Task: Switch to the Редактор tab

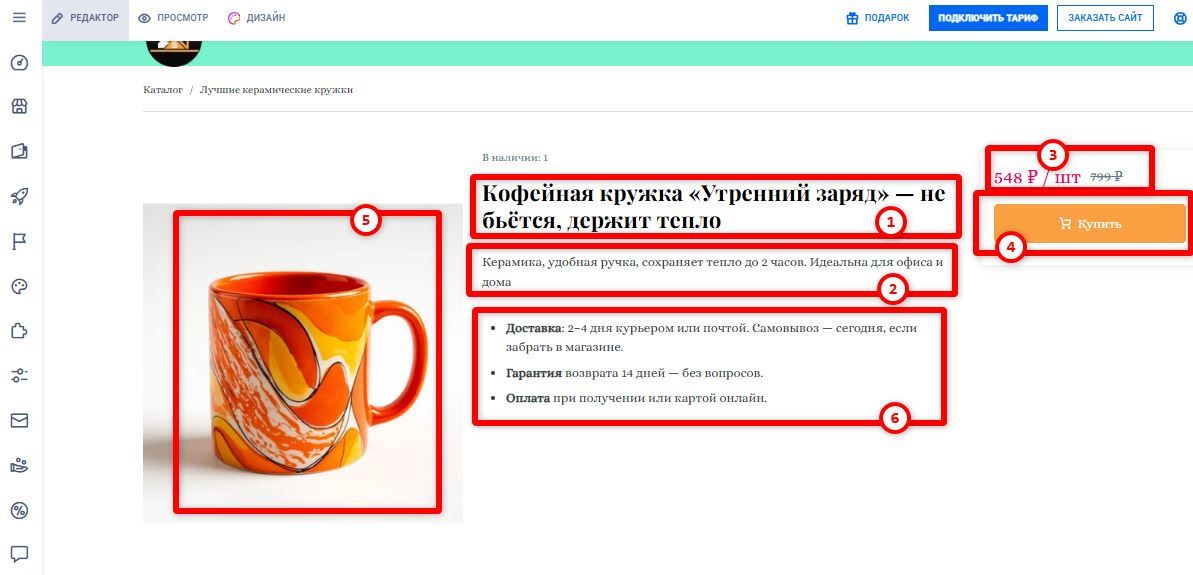Action: [x=85, y=18]
